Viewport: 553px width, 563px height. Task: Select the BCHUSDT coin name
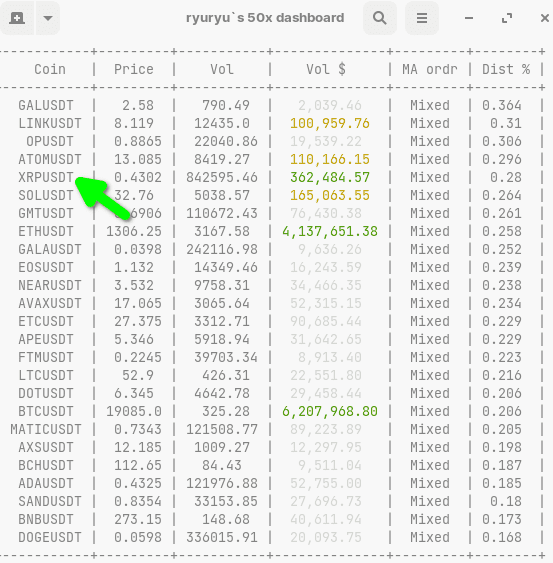point(46,465)
